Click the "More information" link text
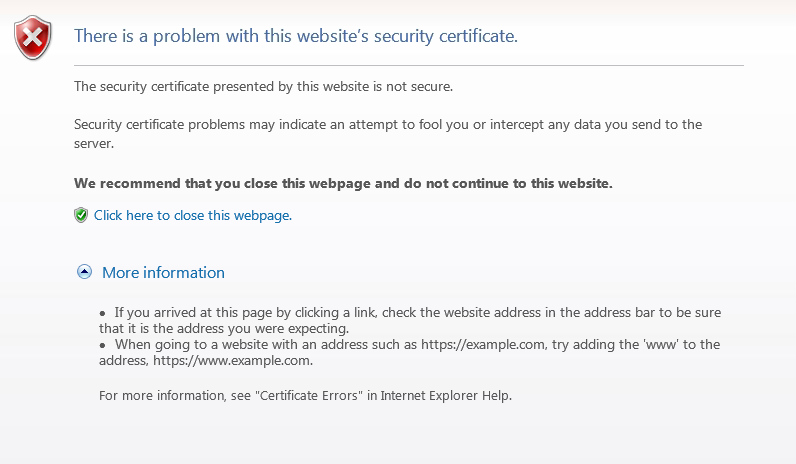The width and height of the screenshot is (796, 464). click(163, 273)
